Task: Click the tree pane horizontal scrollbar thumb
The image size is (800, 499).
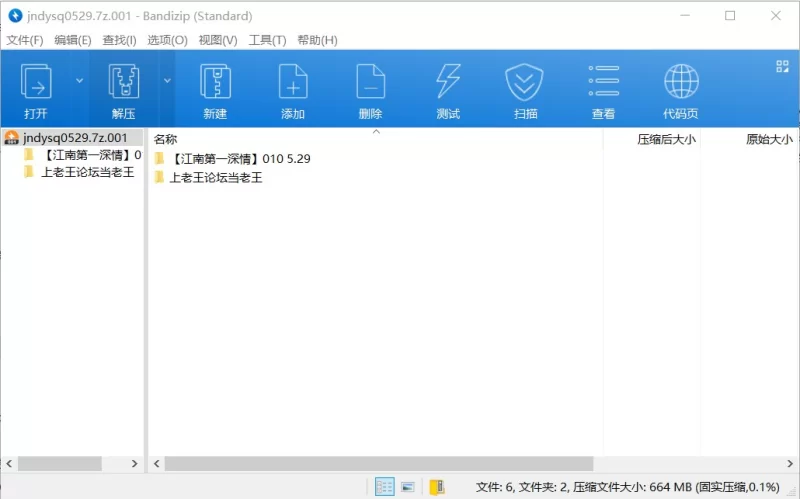Action: pos(60,463)
